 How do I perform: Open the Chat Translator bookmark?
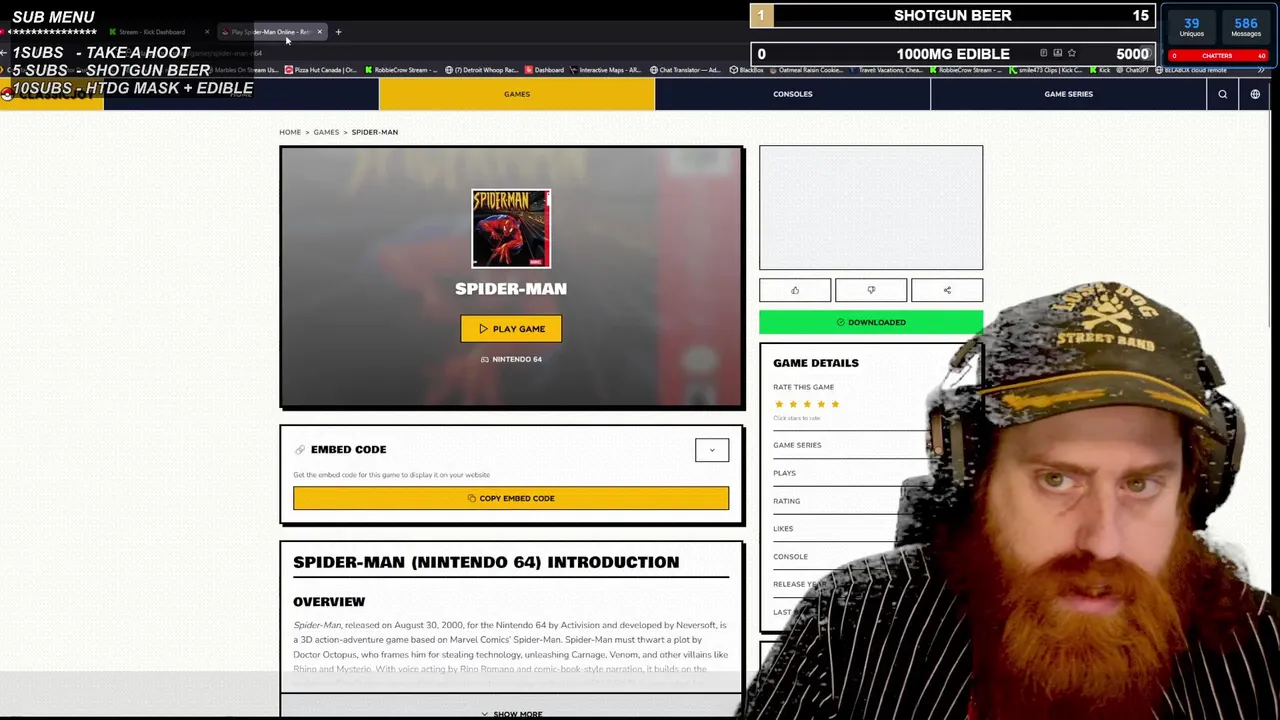(685, 70)
